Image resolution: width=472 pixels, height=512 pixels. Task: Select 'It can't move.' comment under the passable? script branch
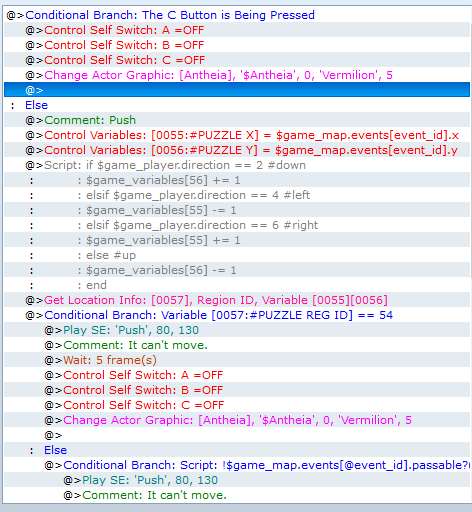[x=237, y=495]
